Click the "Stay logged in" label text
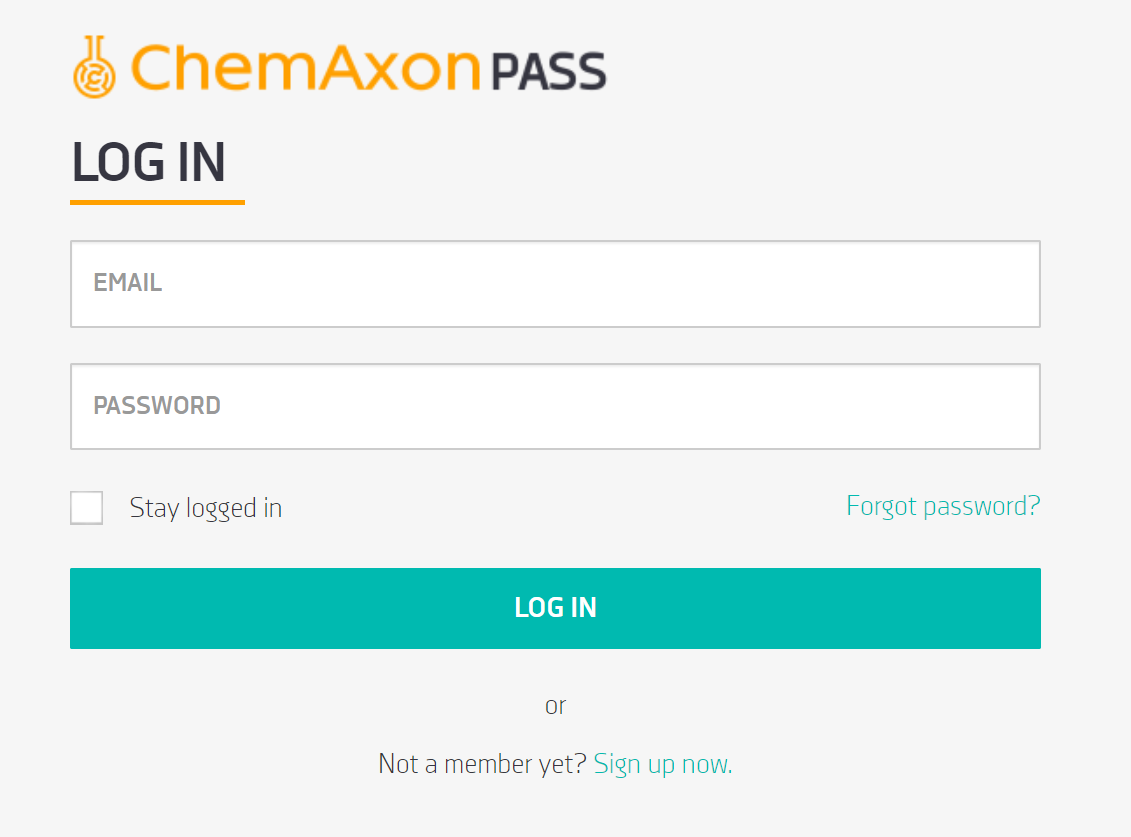The width and height of the screenshot is (1131, 837). [x=206, y=508]
